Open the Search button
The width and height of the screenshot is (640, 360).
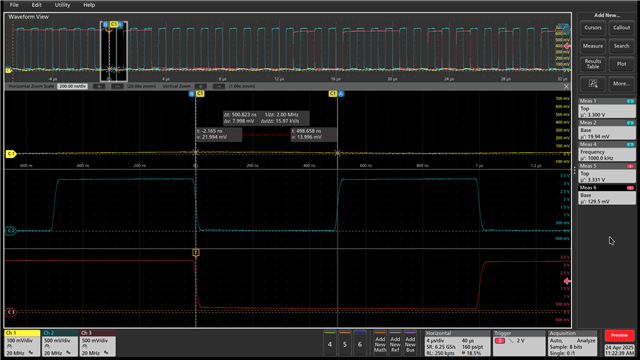(621, 46)
